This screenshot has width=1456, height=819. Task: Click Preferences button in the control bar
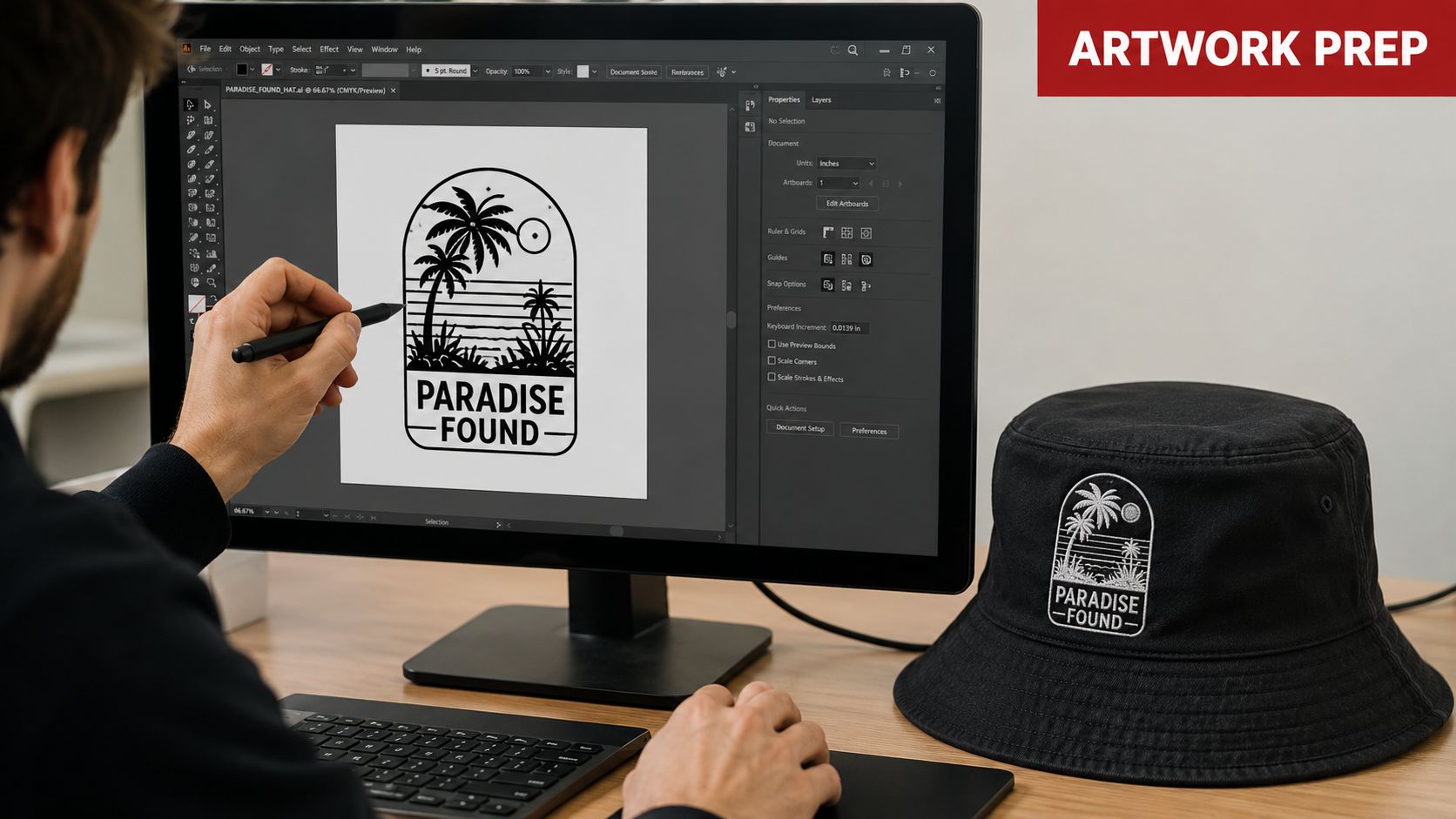pos(687,72)
